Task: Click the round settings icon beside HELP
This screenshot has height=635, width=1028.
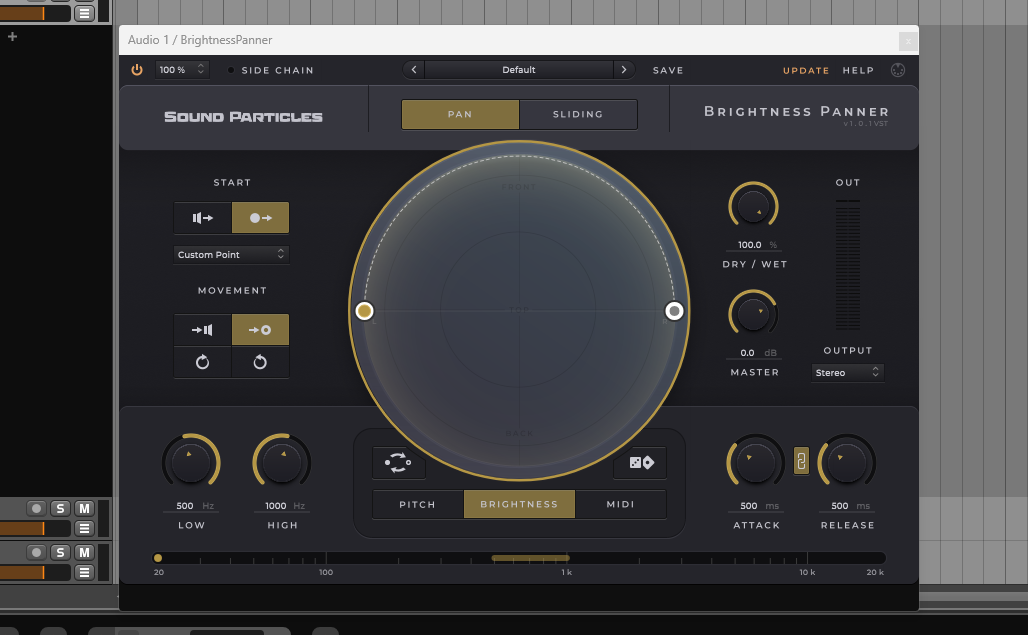Action: click(x=898, y=70)
